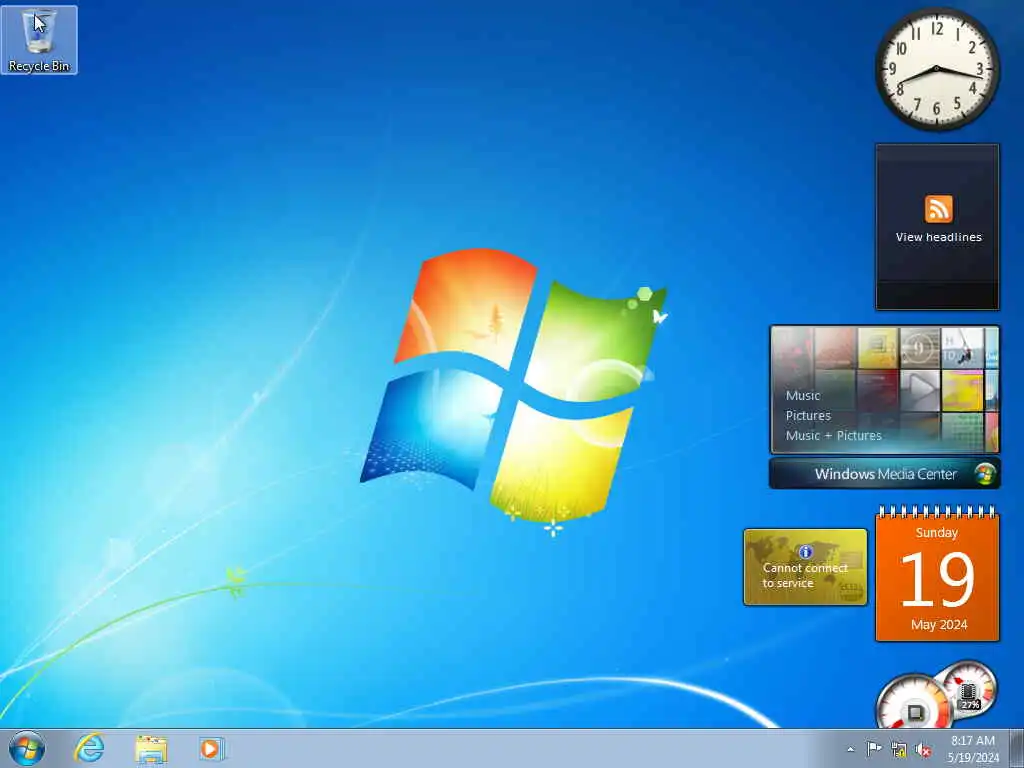Select Music in the Media Center gadget
Viewport: 1024px width, 768px height.
pyautogui.click(x=803, y=395)
